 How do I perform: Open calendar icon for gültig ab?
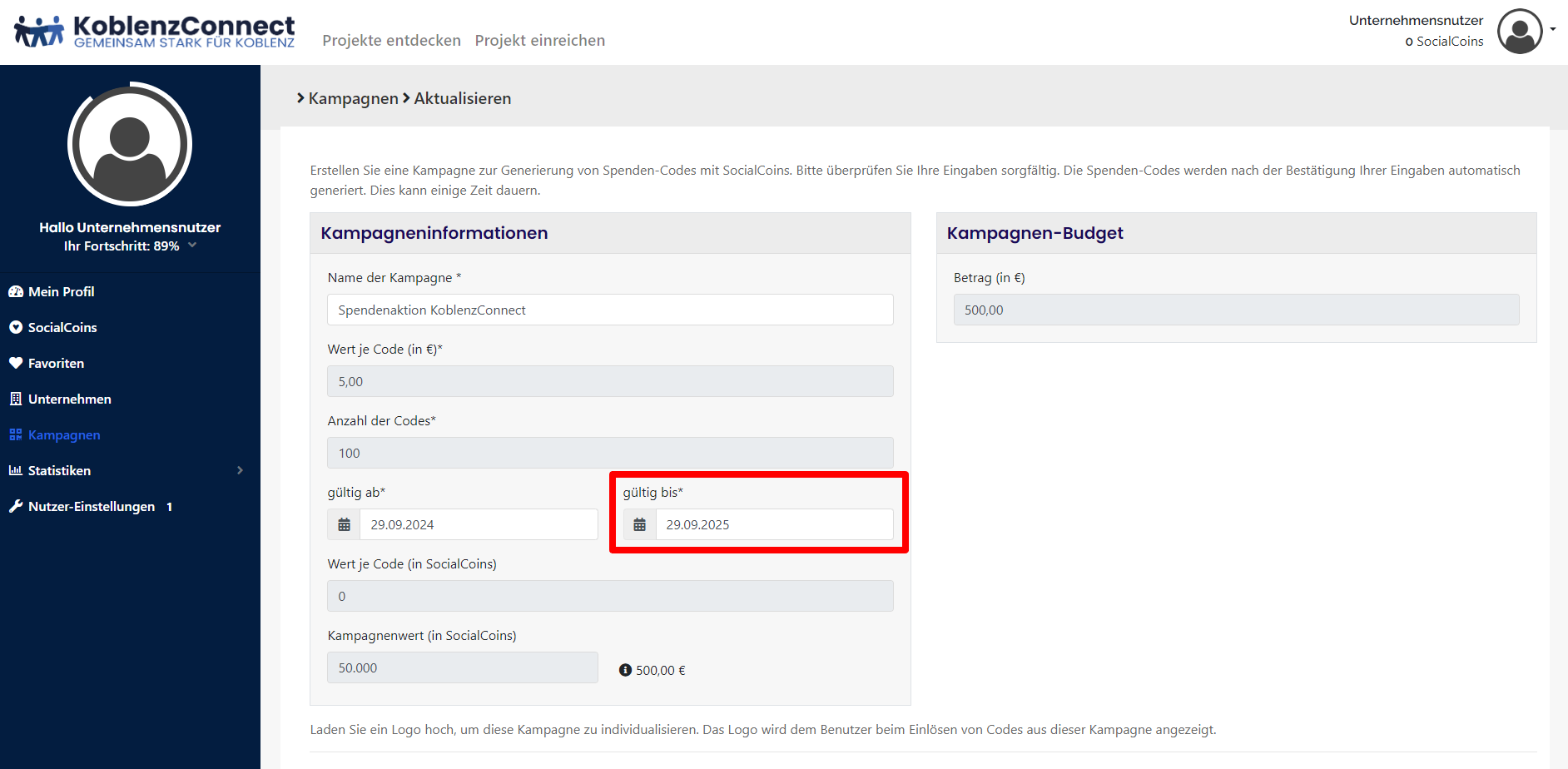pos(344,525)
